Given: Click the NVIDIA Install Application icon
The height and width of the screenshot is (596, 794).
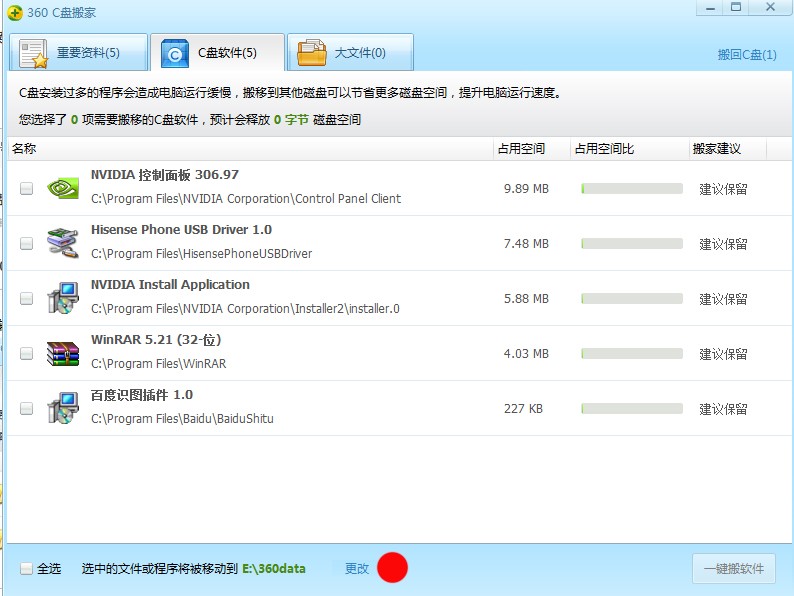Looking at the screenshot, I should coord(63,298).
